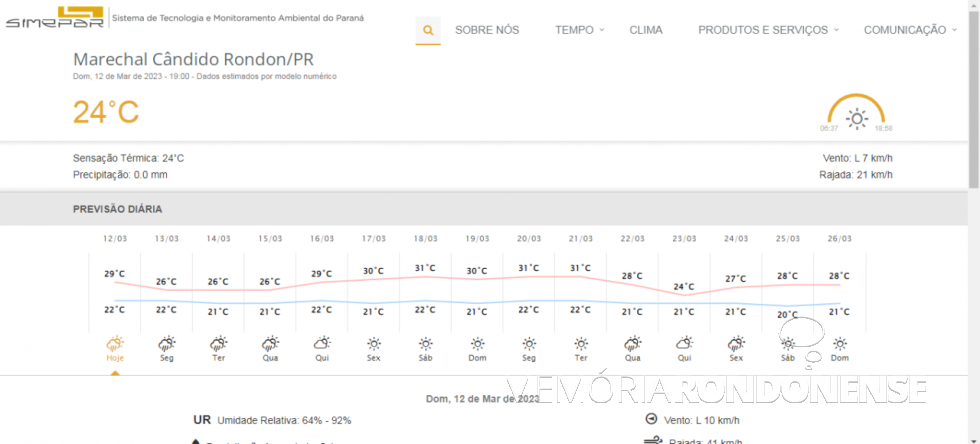Viewport: 980px width, 444px height.
Task: Select Tuesday 21/03 sun icon
Action: 581,343
